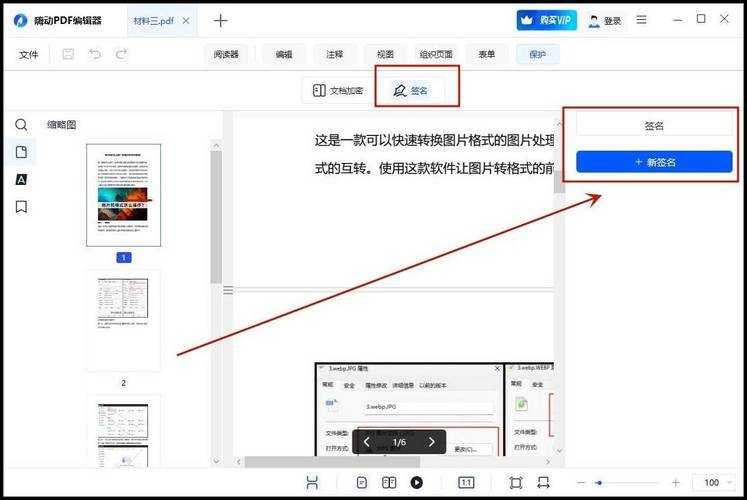Undo the last action
Image resolution: width=747 pixels, height=500 pixels.
point(95,54)
